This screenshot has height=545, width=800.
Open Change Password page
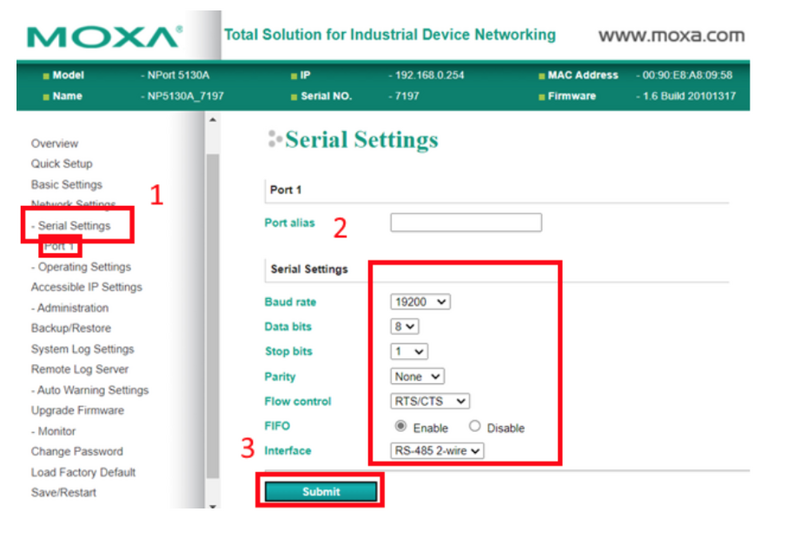(77, 452)
